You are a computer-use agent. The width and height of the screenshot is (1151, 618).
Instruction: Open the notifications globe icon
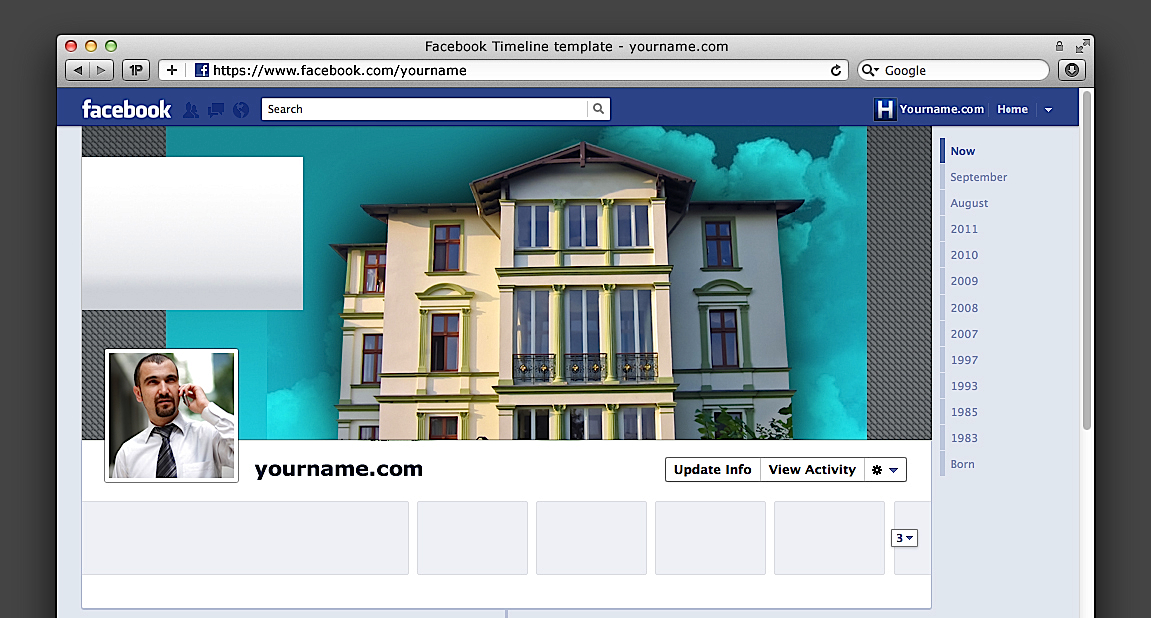point(241,110)
